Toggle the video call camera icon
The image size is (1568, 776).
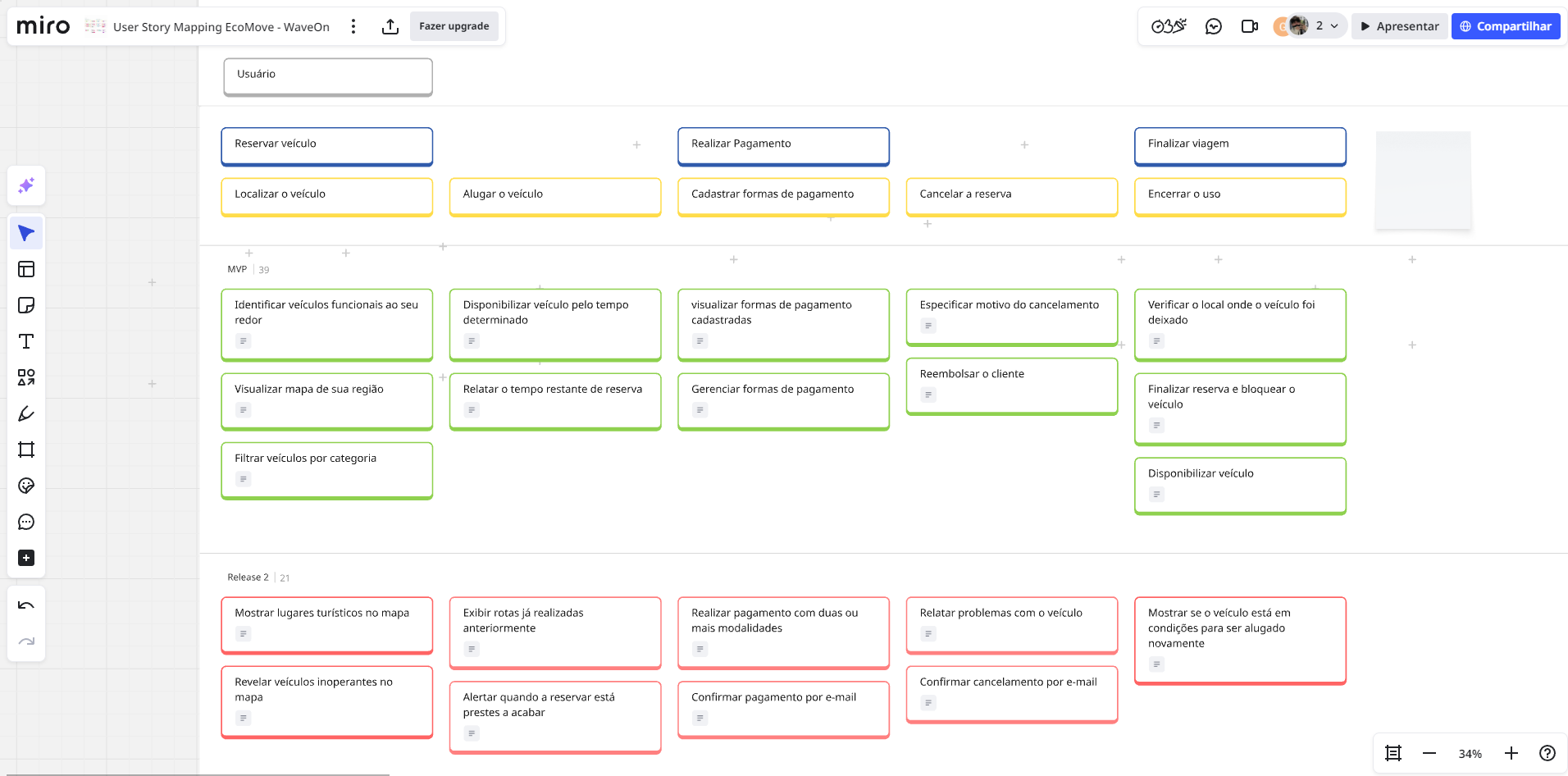(1249, 26)
